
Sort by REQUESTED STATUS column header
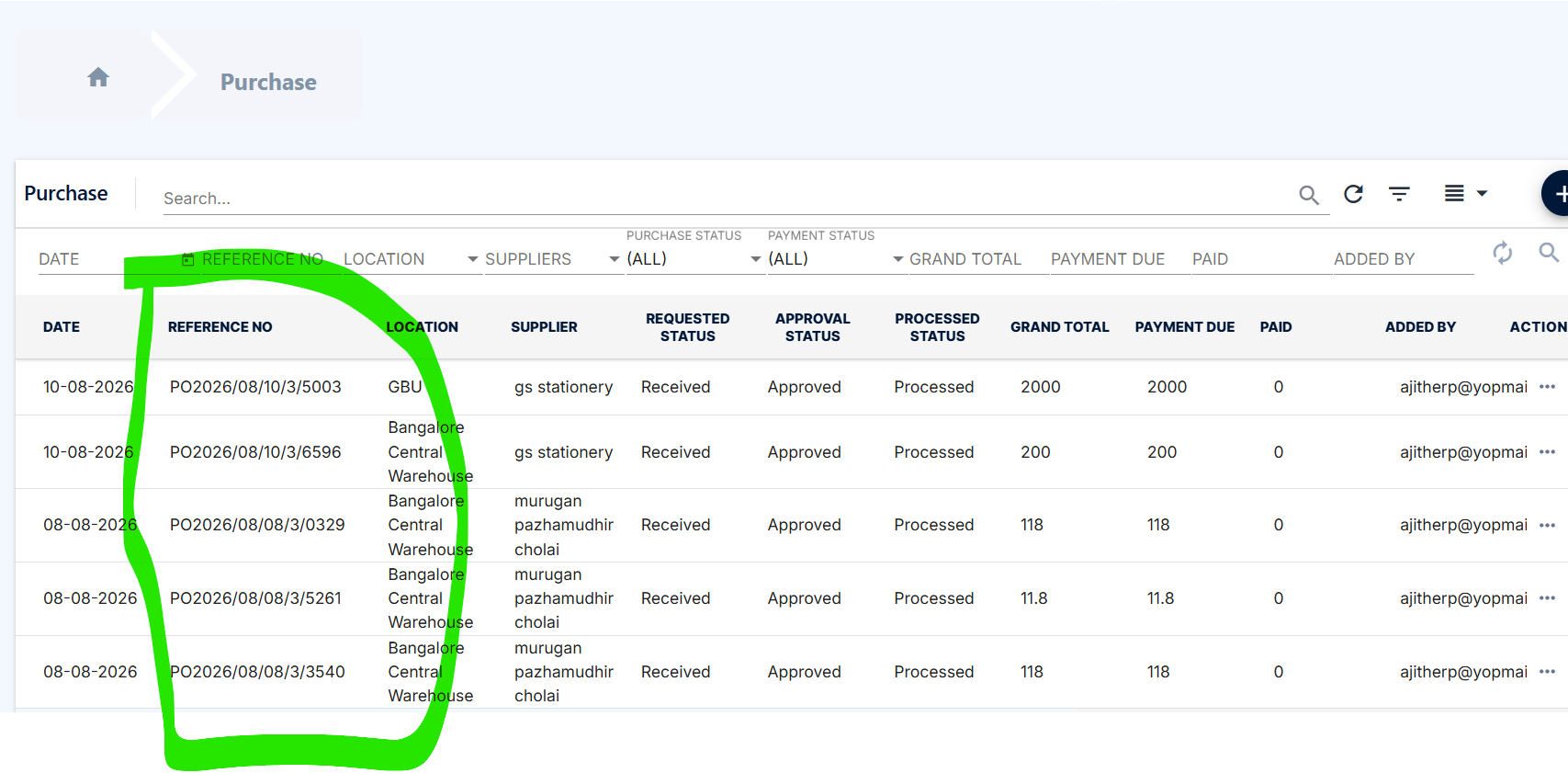[688, 327]
